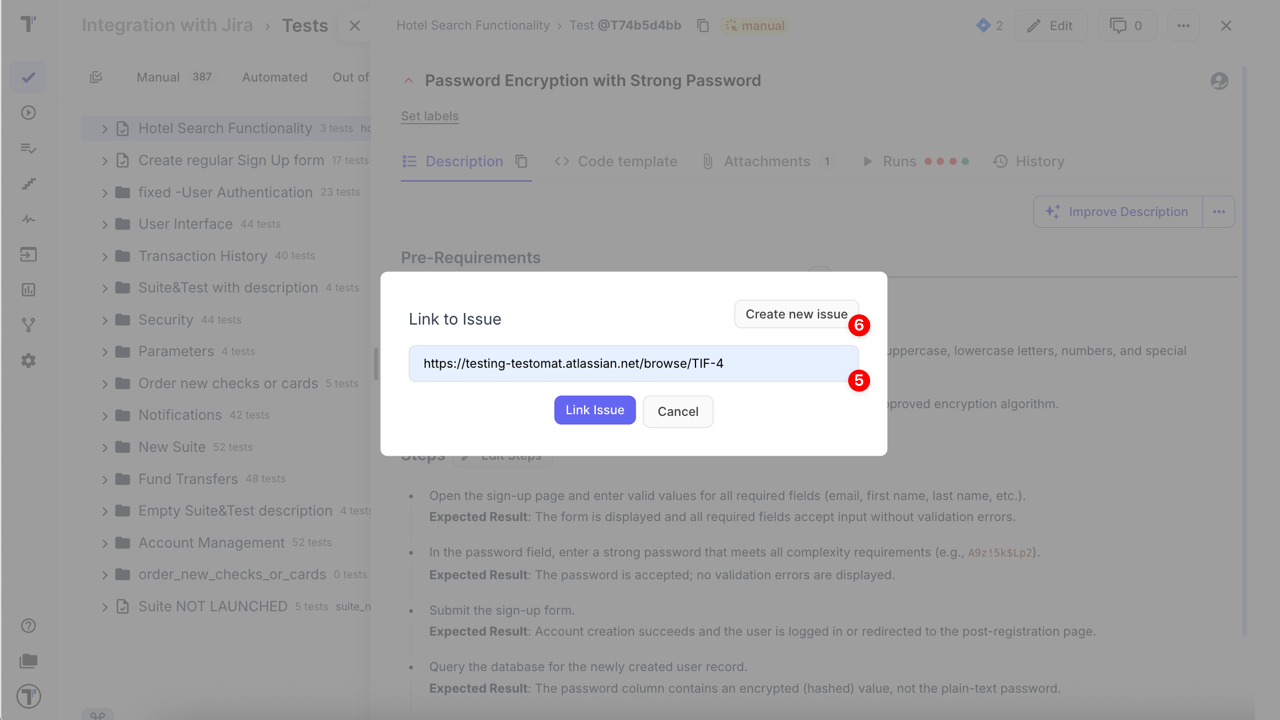Open the Runs section in the left sidebar
The height and width of the screenshot is (720, 1280).
pos(28,112)
